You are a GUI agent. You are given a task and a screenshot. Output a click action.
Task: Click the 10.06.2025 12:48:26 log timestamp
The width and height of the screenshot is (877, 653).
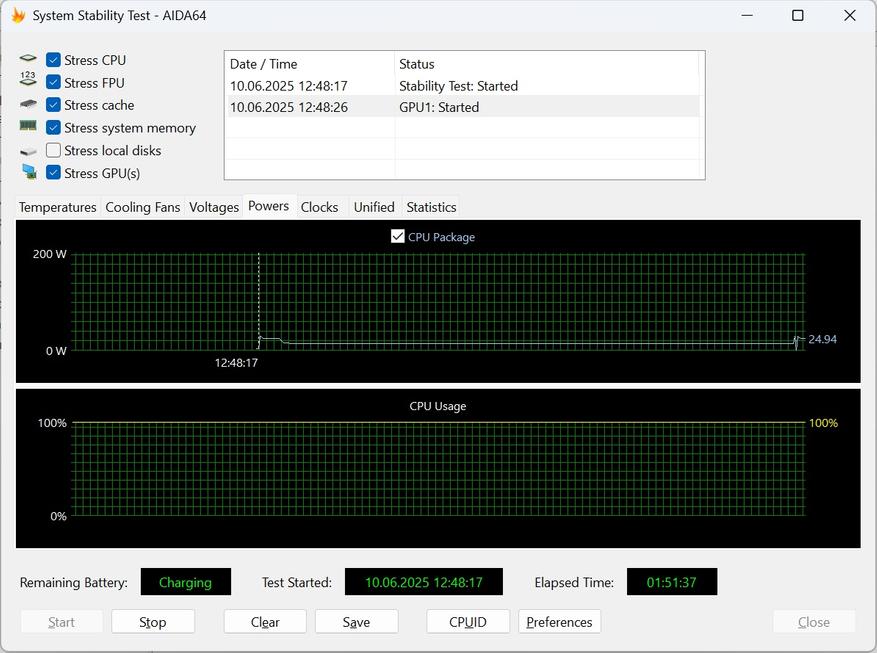(289, 107)
